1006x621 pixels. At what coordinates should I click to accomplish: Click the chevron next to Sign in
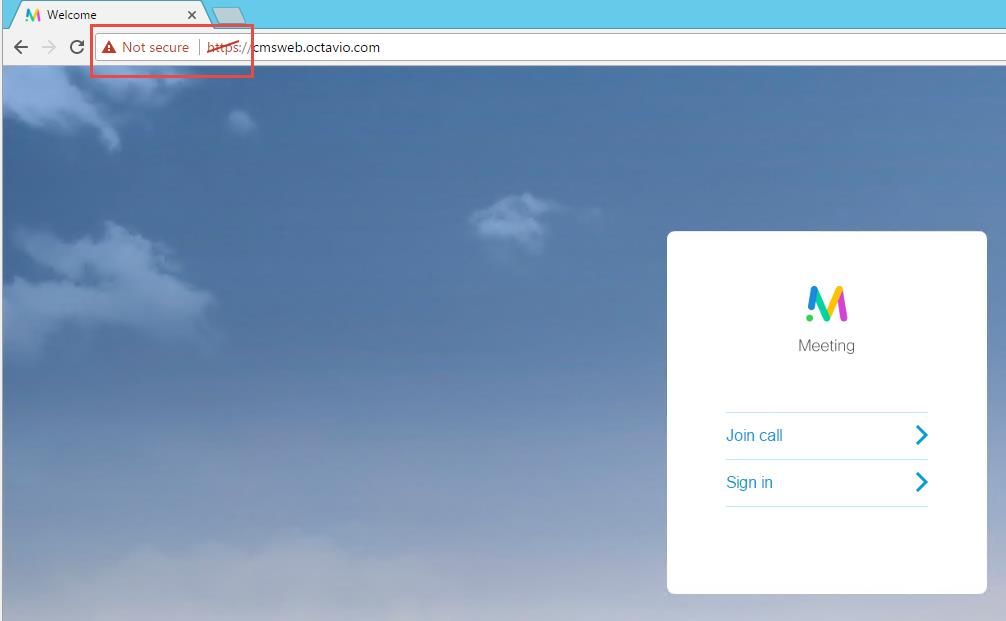(x=921, y=482)
